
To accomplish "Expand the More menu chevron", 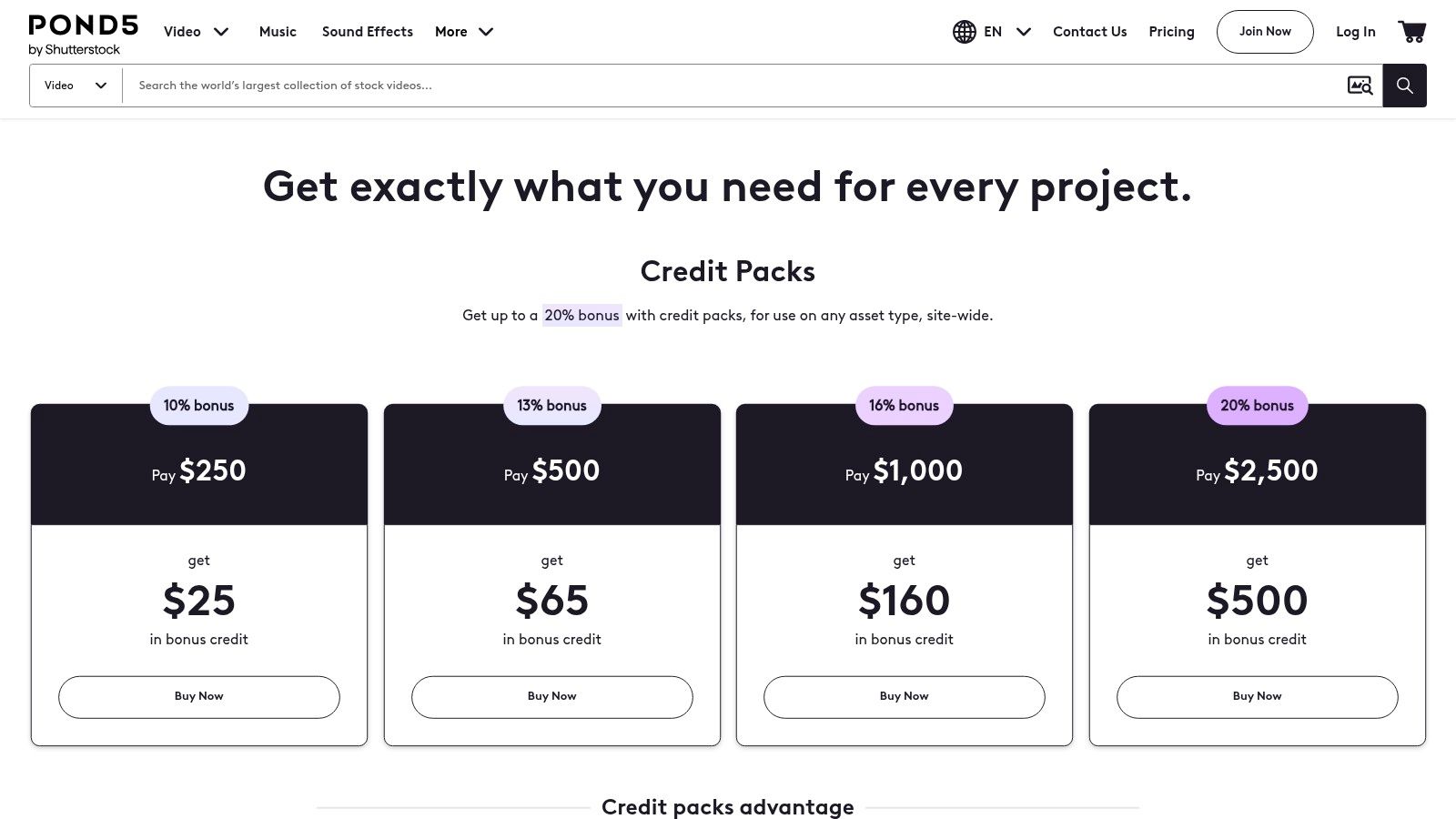I will (486, 32).
